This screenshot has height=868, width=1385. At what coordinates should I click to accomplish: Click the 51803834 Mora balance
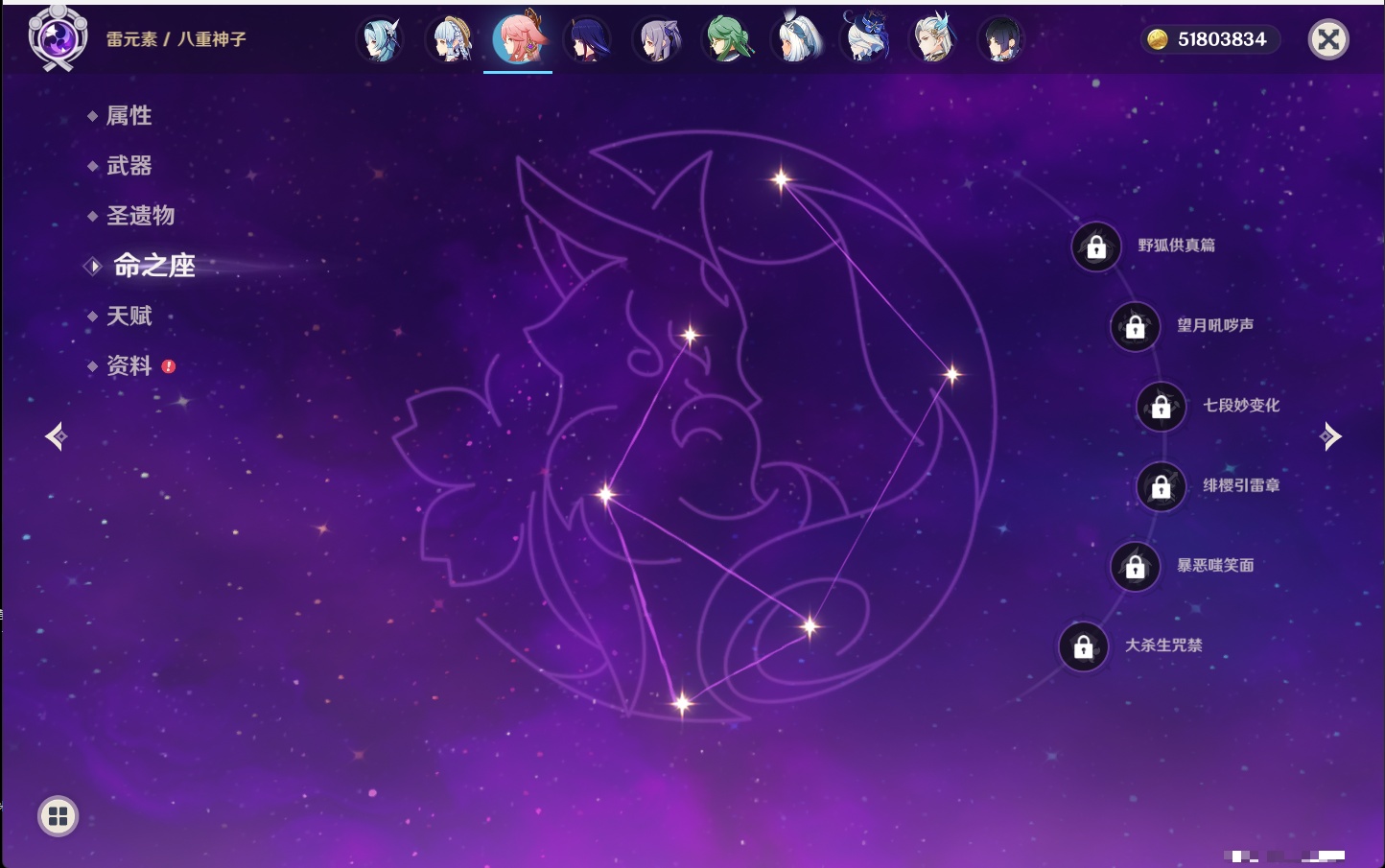1222,39
